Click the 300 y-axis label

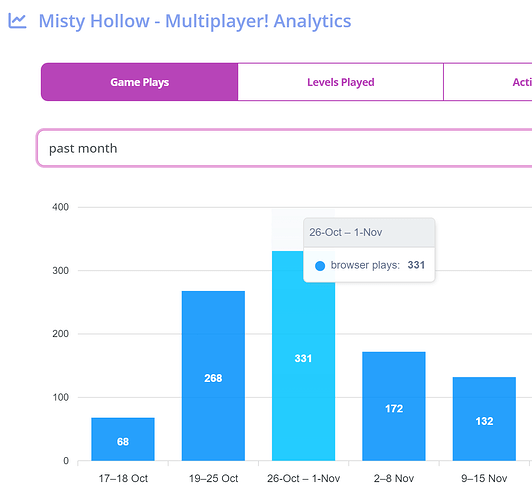pyautogui.click(x=60, y=270)
